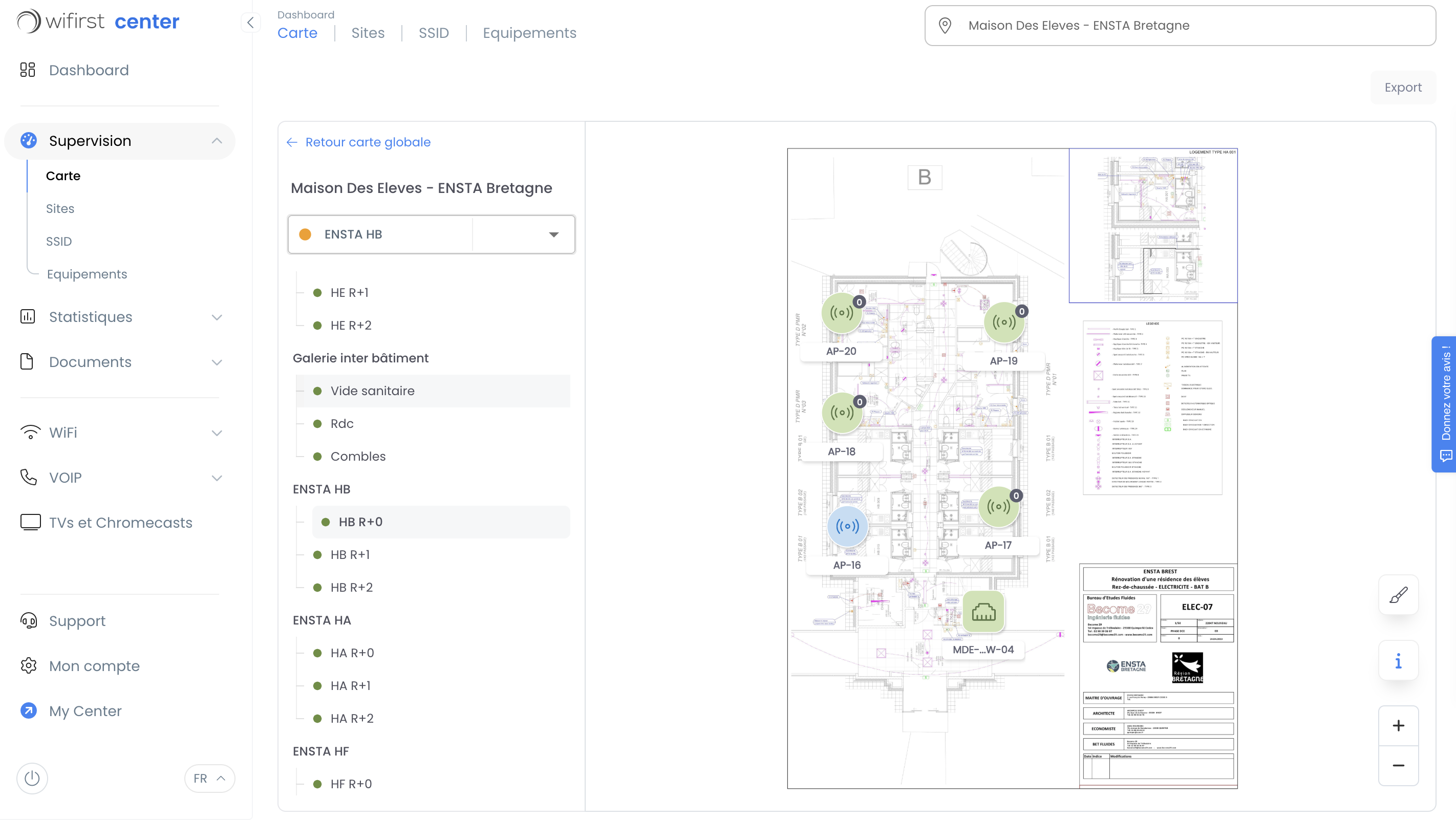
Task: Switch to the SSID tab
Action: (x=434, y=33)
